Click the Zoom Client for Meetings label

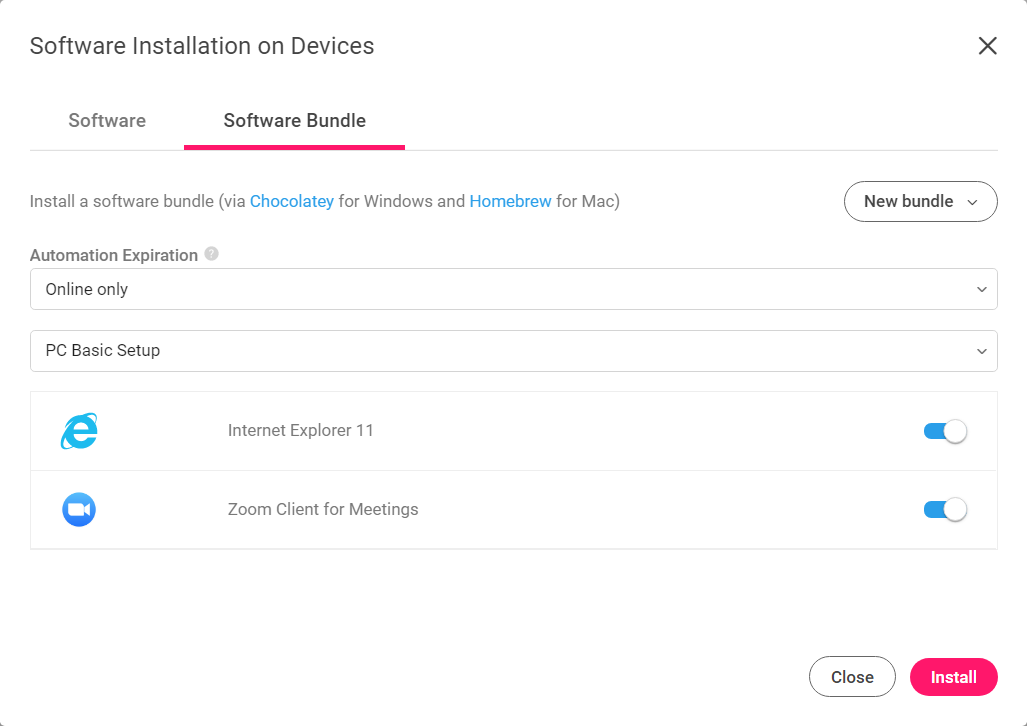click(323, 509)
